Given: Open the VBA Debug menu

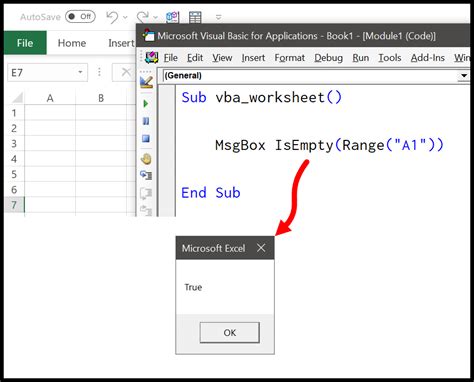Looking at the screenshot, I should click(x=328, y=58).
